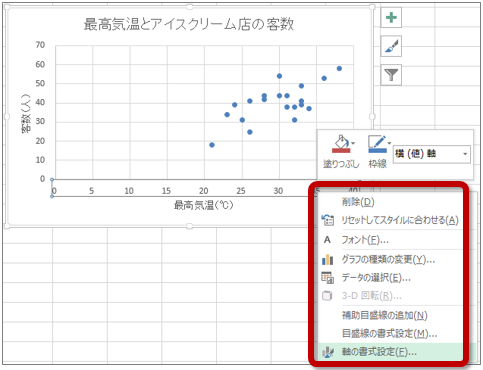
Task: Select the vertical axis title 客数(人)
Action: [26, 113]
